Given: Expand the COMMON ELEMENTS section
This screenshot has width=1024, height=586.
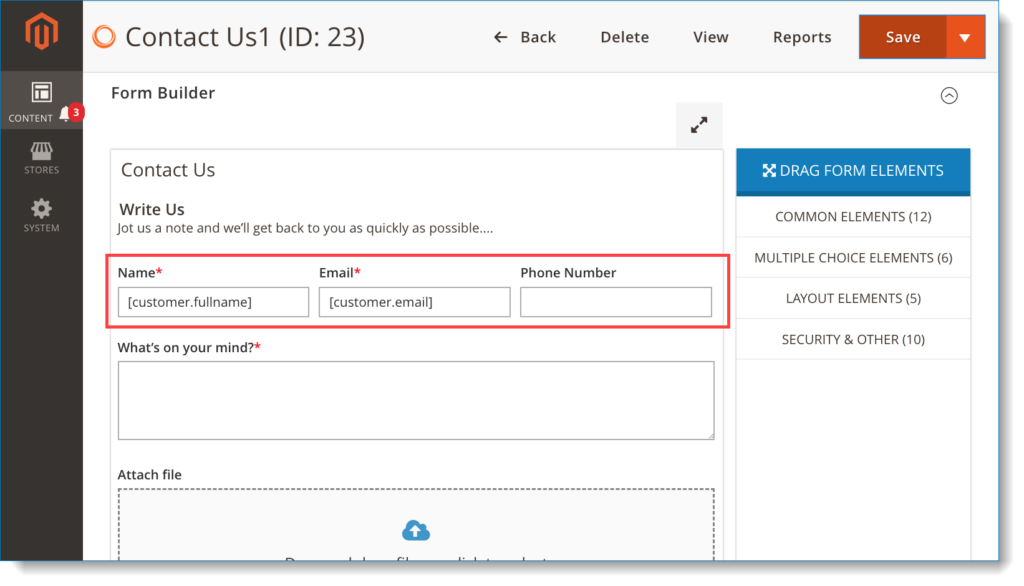Looking at the screenshot, I should point(852,216).
